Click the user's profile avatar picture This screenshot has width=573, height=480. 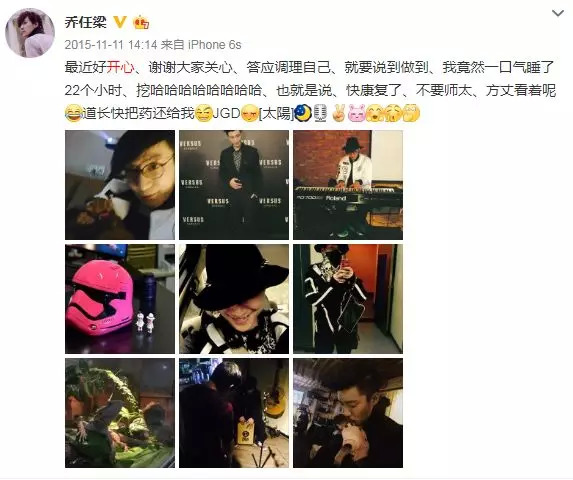30,33
